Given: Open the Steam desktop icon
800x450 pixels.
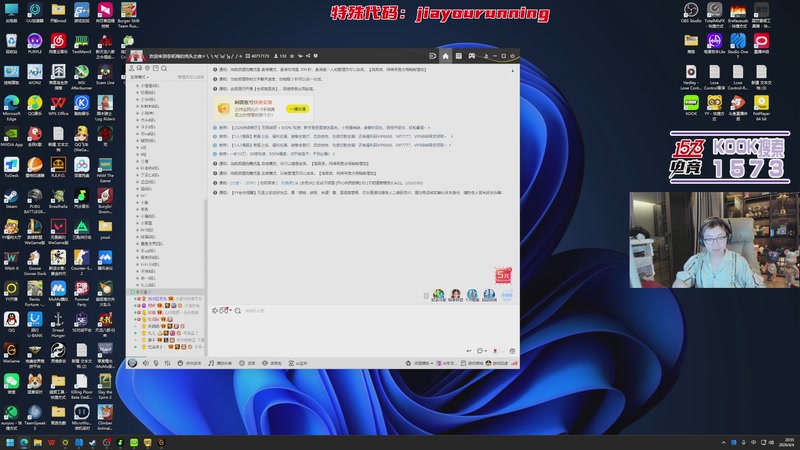Looking at the screenshot, I should [x=11, y=199].
